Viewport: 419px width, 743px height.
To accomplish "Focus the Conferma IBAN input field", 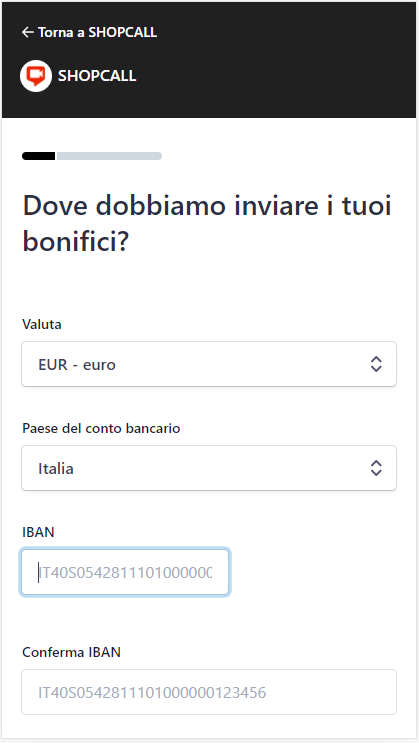I will [209, 692].
